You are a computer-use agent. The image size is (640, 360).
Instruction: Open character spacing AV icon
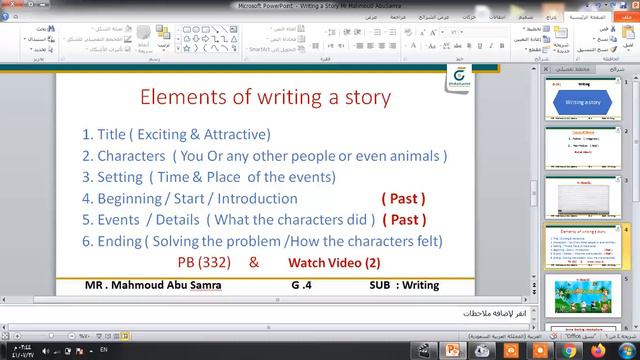(x=446, y=46)
